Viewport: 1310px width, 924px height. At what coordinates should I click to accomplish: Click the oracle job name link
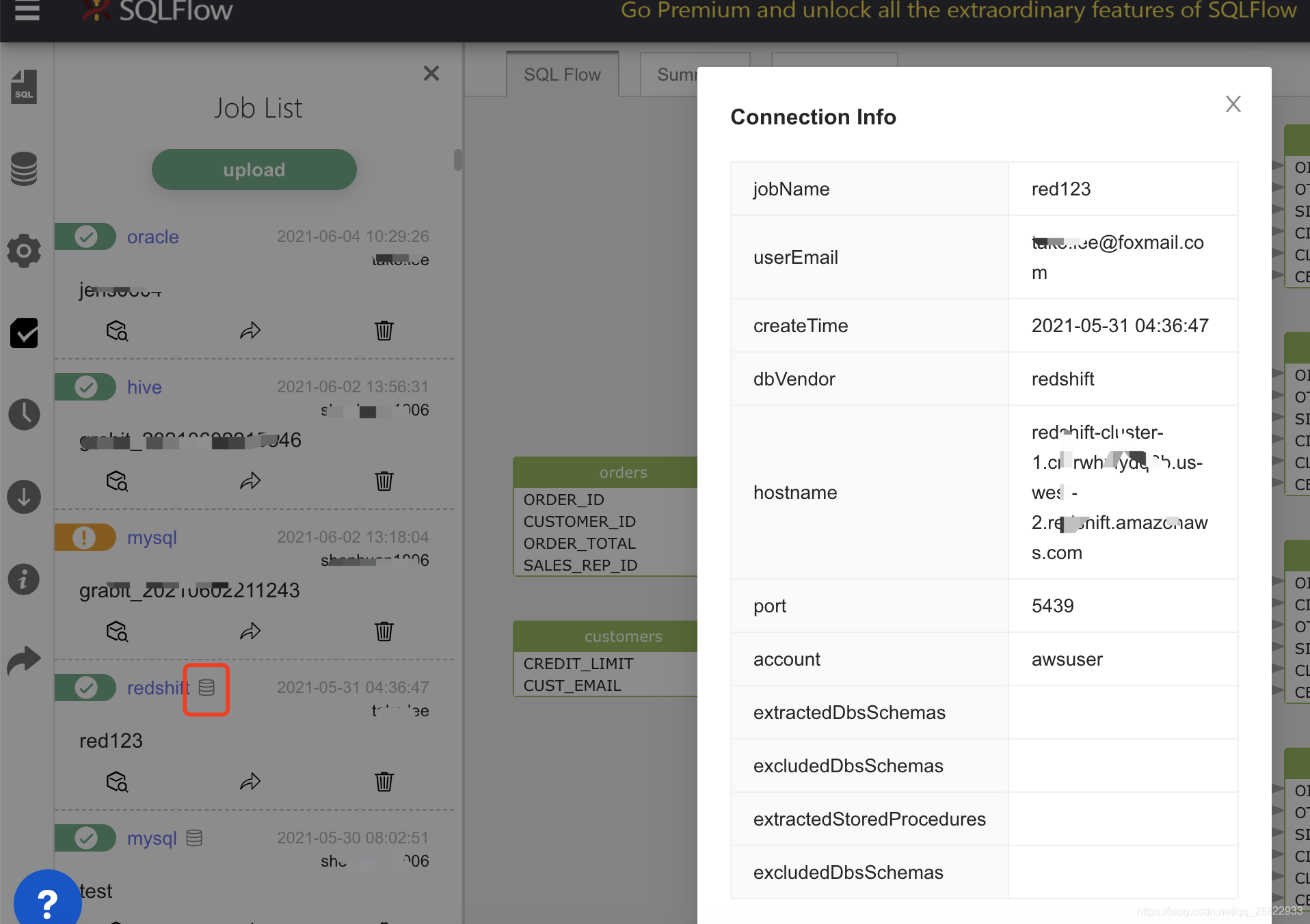pyautogui.click(x=153, y=237)
